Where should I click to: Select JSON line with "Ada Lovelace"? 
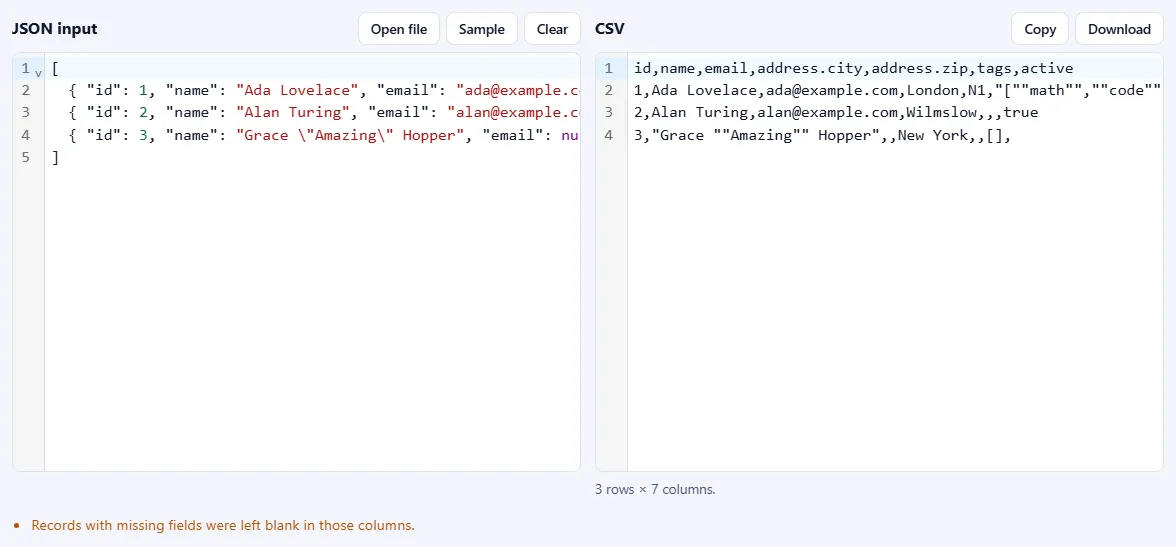coord(312,90)
